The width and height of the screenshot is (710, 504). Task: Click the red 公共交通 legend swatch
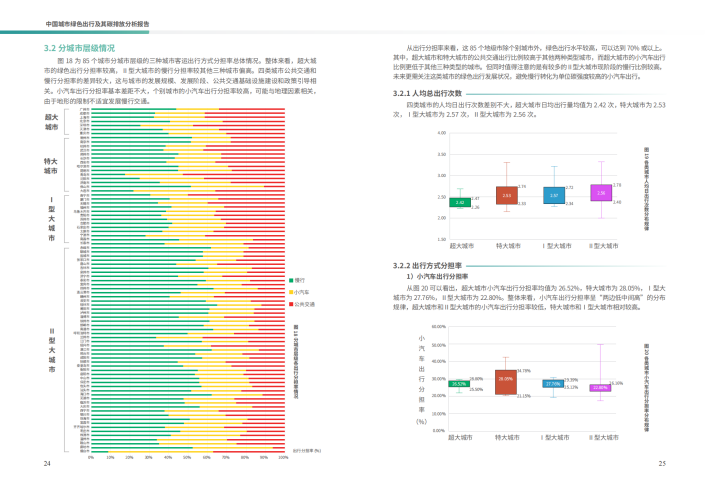pyautogui.click(x=290, y=303)
